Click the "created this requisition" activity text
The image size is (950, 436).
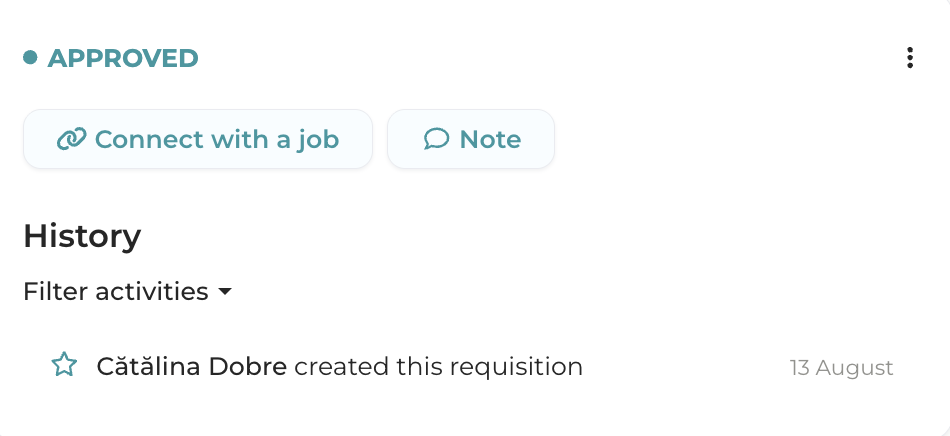[x=438, y=366]
